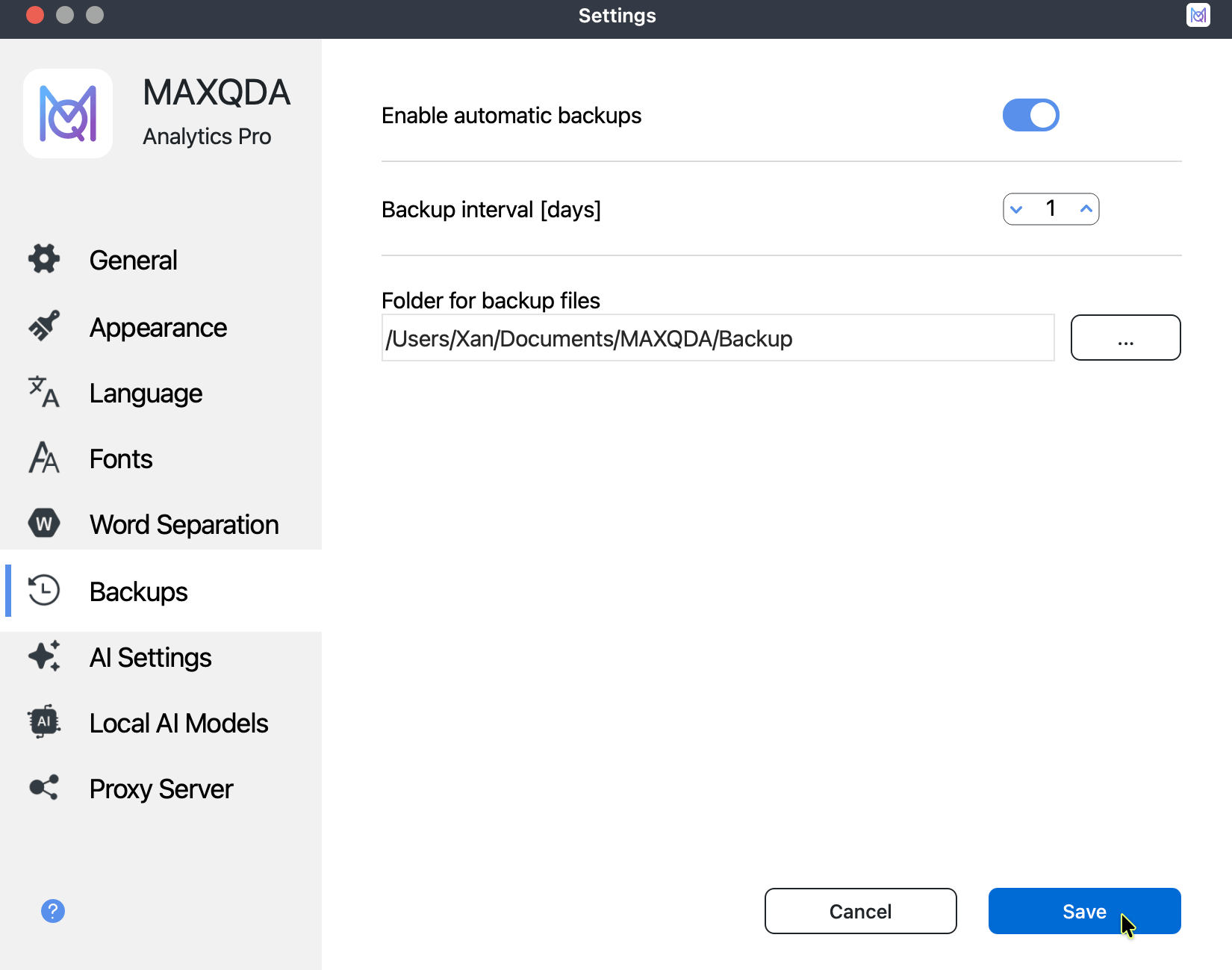Screen dimensions: 1232x970
Task: Close the Settings window
Action: click(35, 15)
